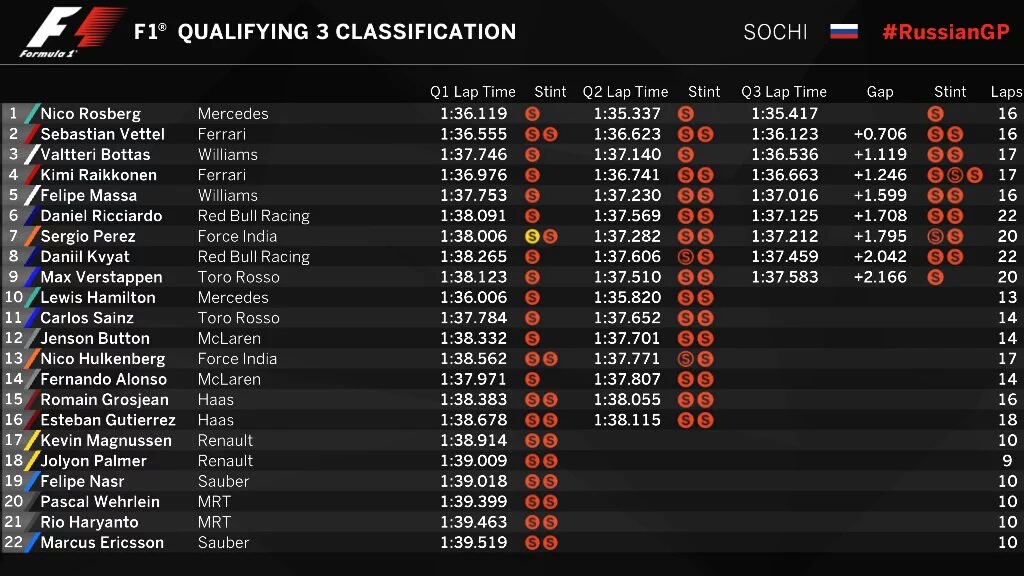Click Verstappen's Q3 stint tyre icon

pyautogui.click(x=935, y=277)
